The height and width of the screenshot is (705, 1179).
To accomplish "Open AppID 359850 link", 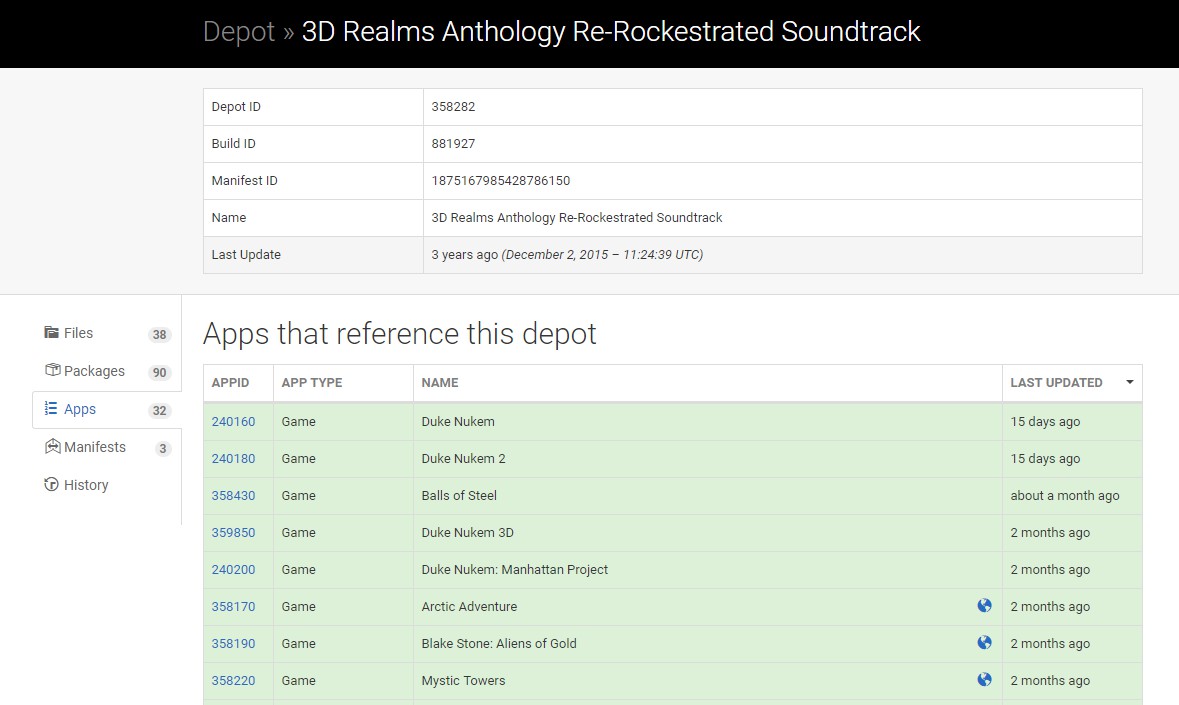I will coord(233,532).
